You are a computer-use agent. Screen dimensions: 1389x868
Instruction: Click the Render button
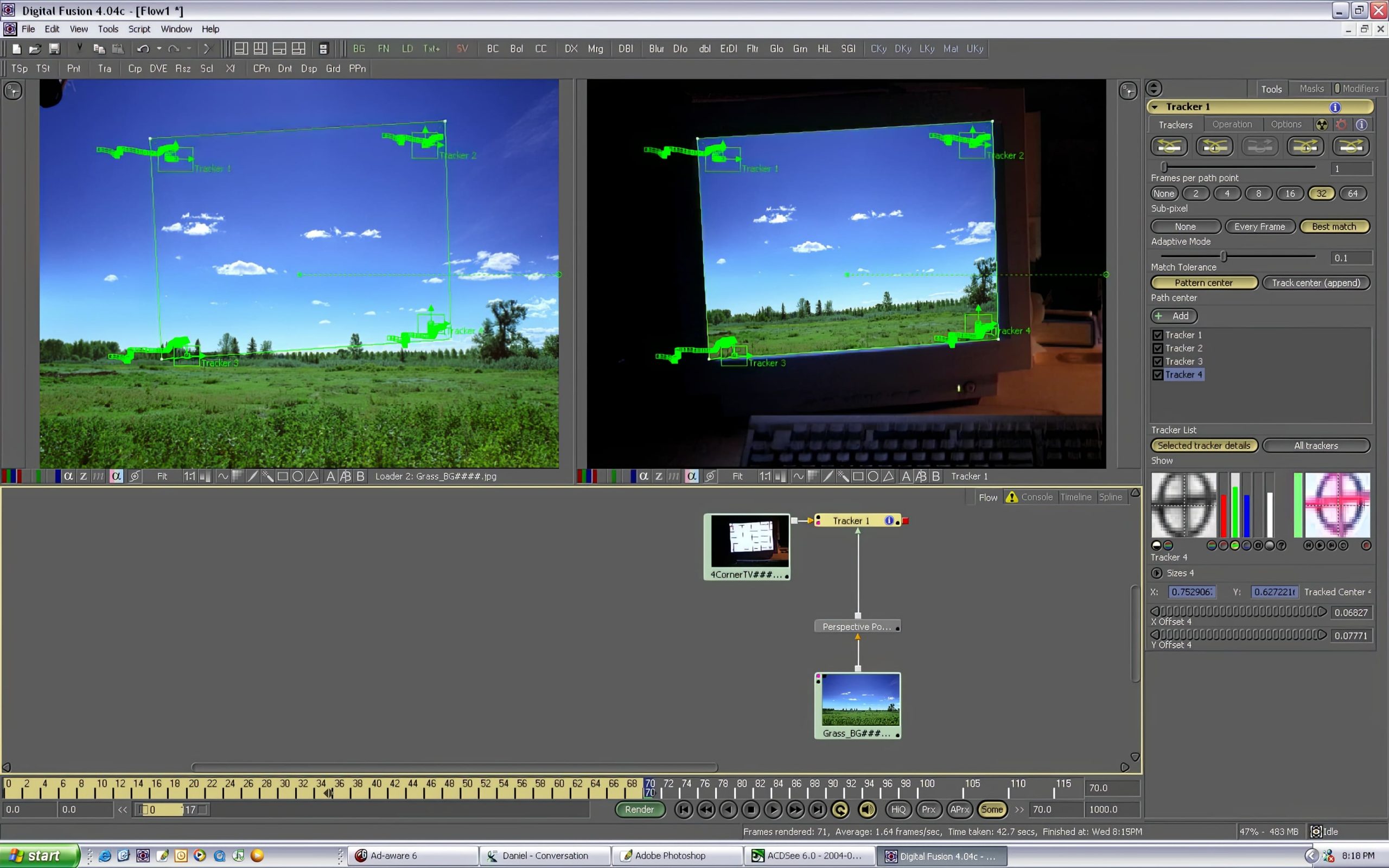tap(639, 809)
